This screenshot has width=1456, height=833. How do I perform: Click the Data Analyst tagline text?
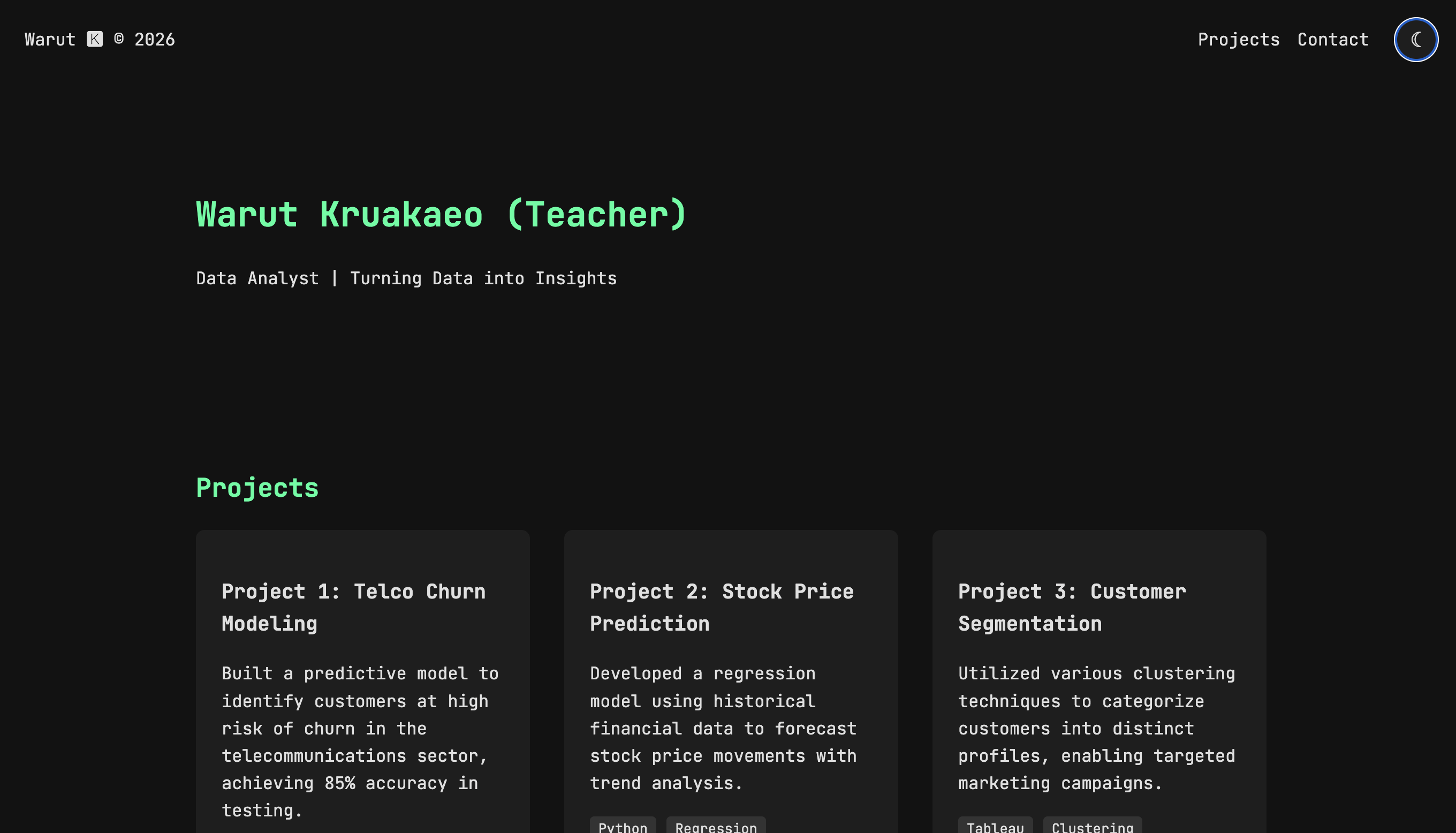click(x=406, y=278)
